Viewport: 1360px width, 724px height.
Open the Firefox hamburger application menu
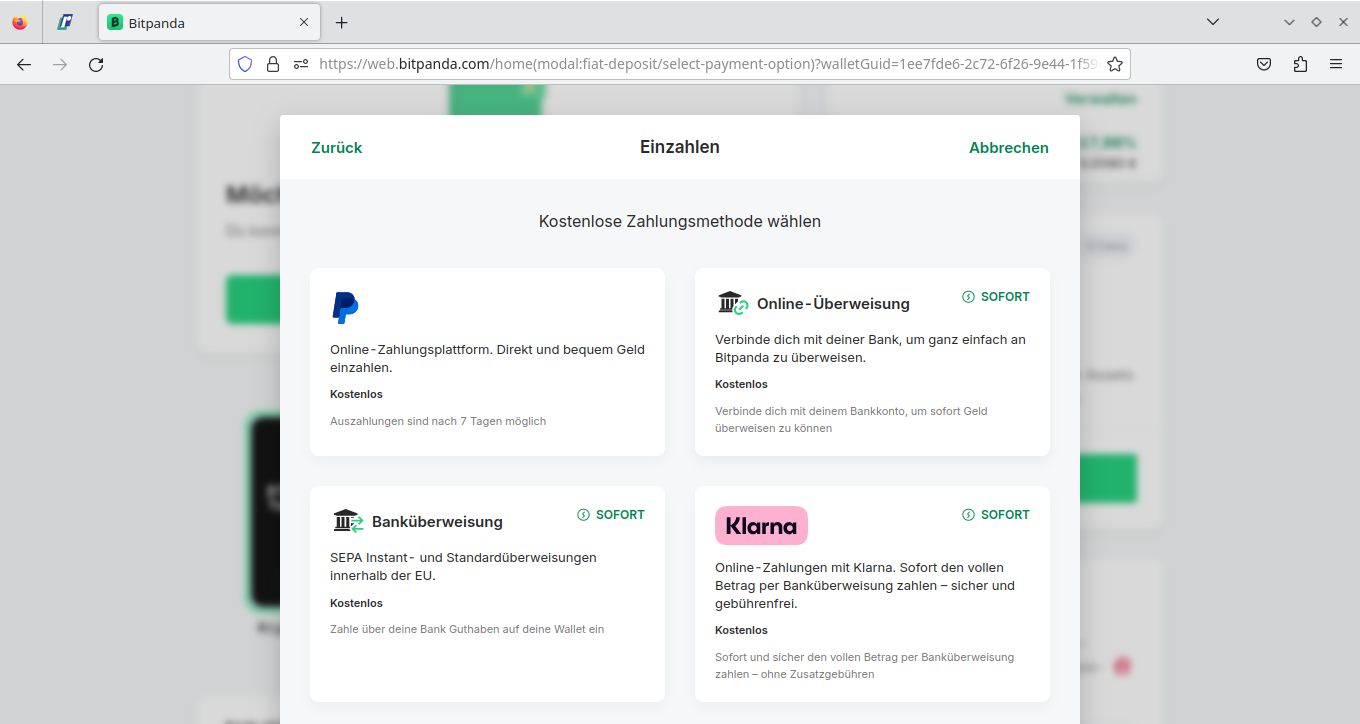[1336, 64]
